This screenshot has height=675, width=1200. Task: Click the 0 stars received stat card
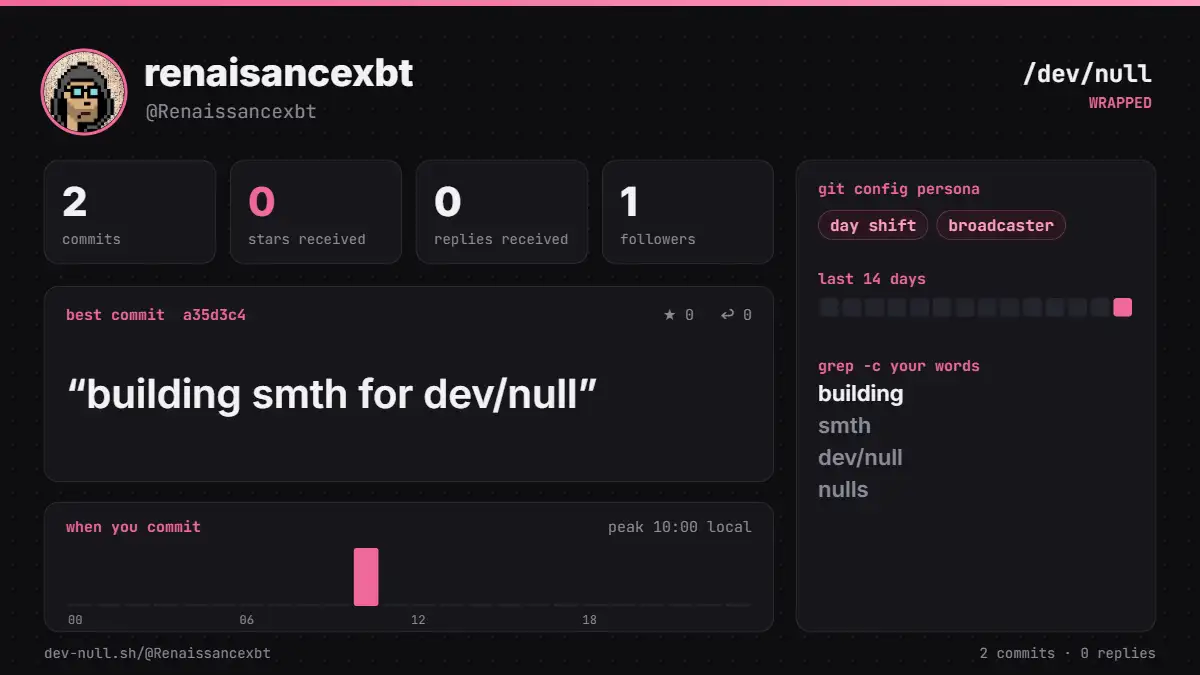[316, 212]
